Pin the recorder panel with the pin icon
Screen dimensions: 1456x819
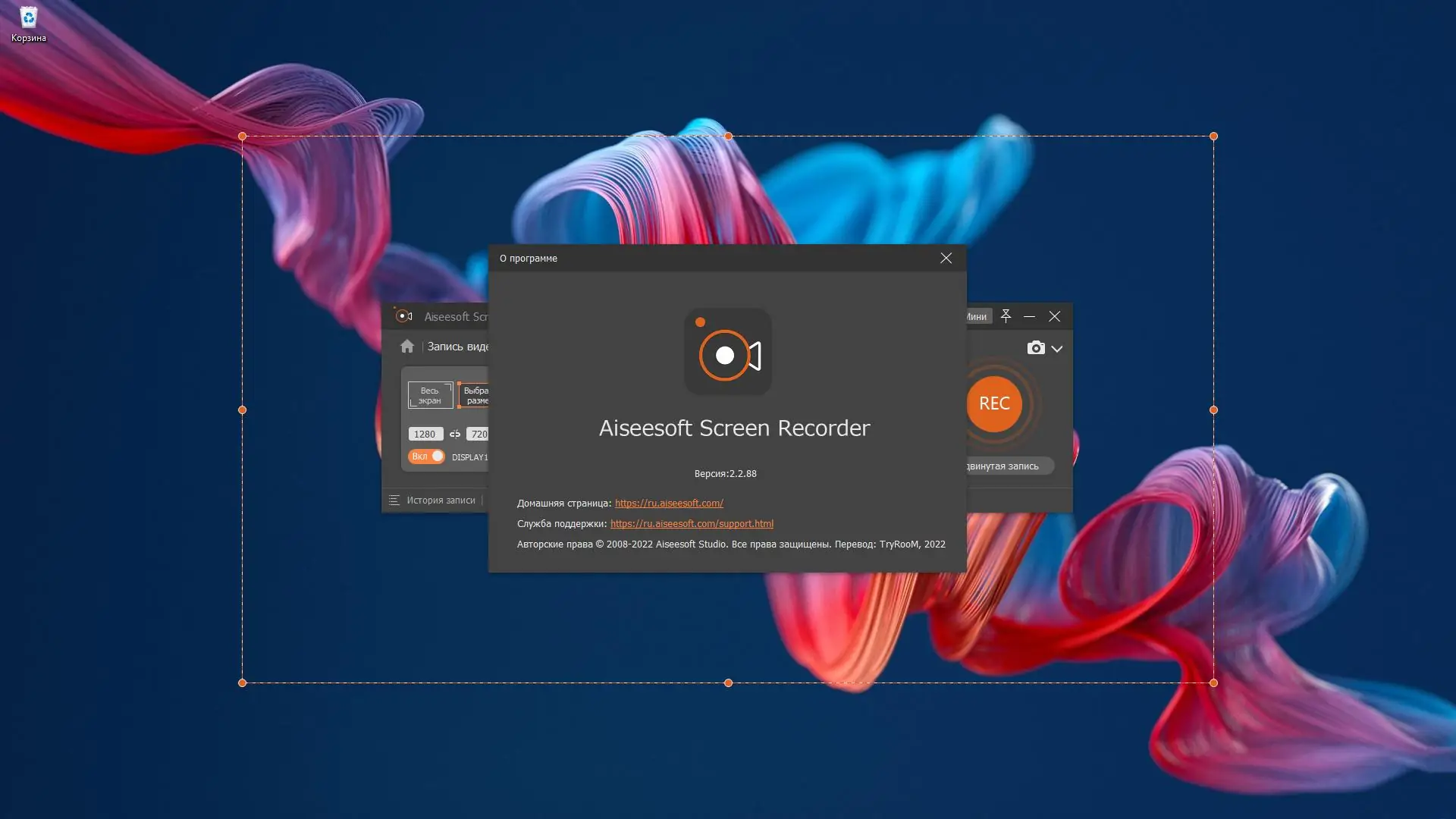point(1006,316)
